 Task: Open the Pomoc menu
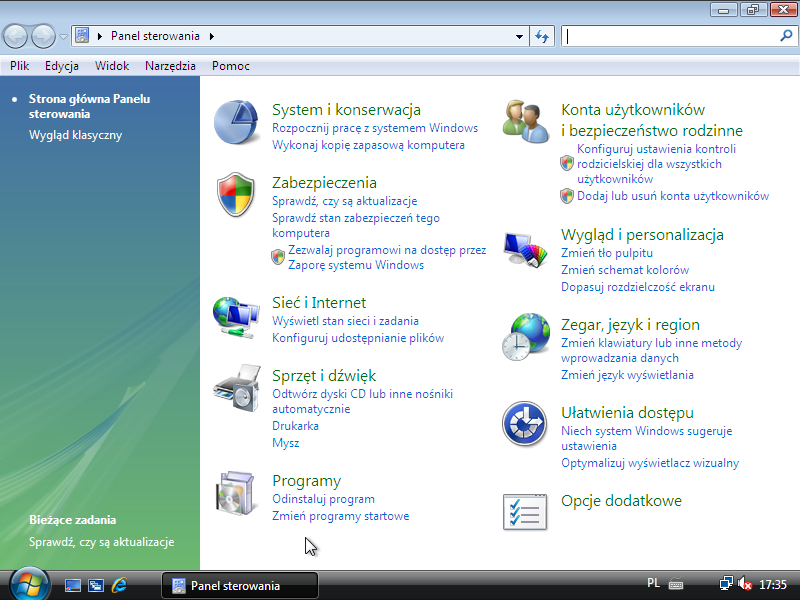[x=231, y=66]
